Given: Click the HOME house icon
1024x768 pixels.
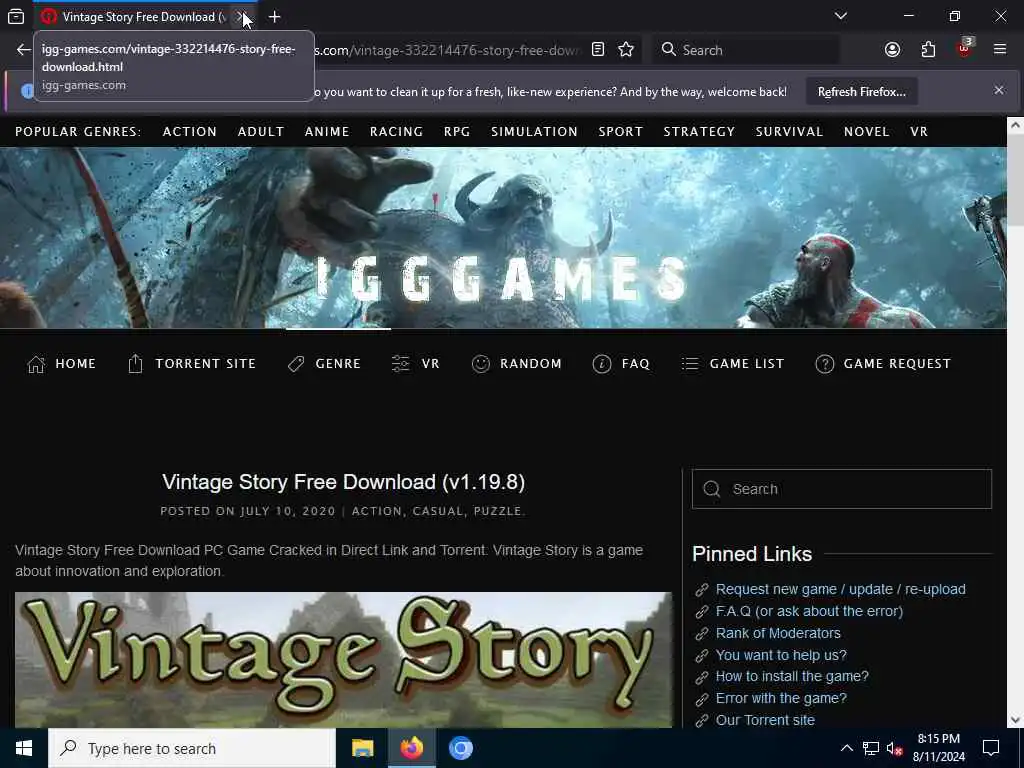Looking at the screenshot, I should pos(36,364).
